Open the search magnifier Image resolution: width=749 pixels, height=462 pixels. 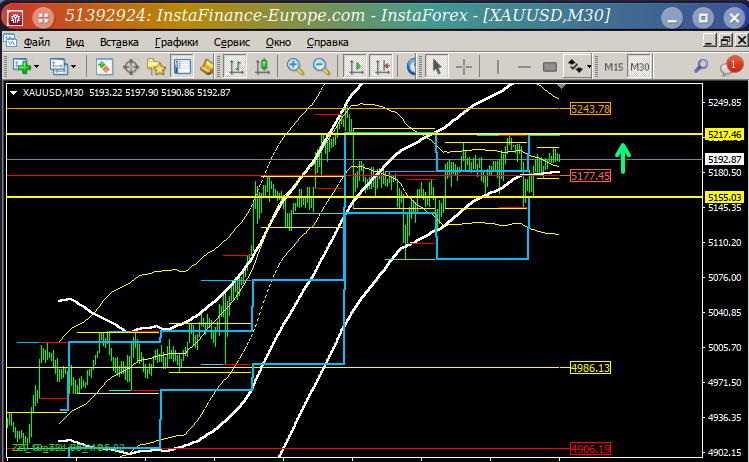(700, 66)
